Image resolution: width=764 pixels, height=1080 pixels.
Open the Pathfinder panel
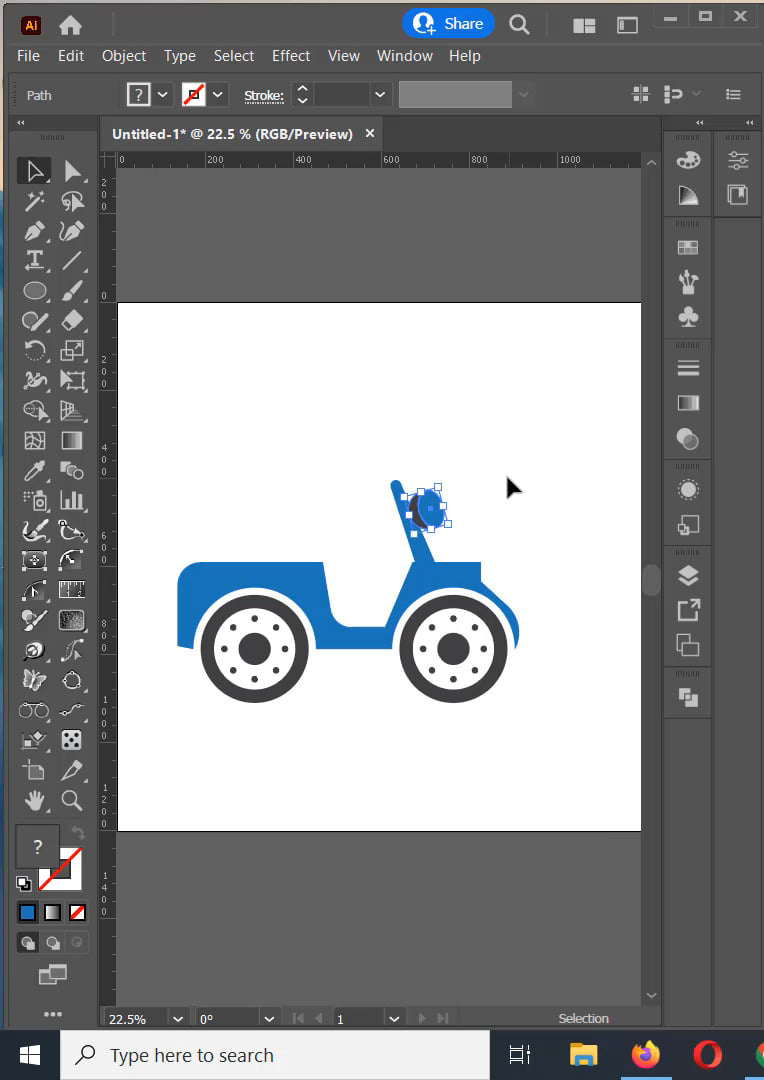coord(688,698)
